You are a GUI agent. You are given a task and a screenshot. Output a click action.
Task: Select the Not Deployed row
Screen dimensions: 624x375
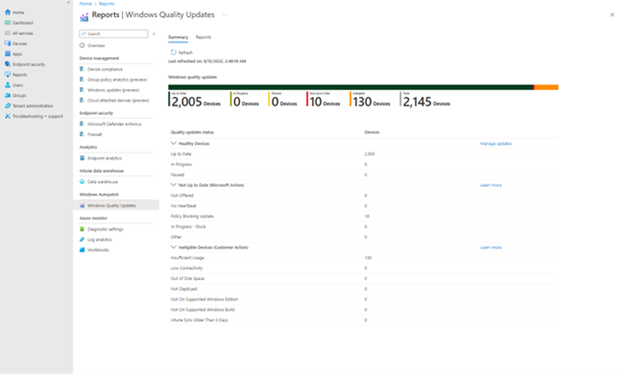click(x=363, y=289)
